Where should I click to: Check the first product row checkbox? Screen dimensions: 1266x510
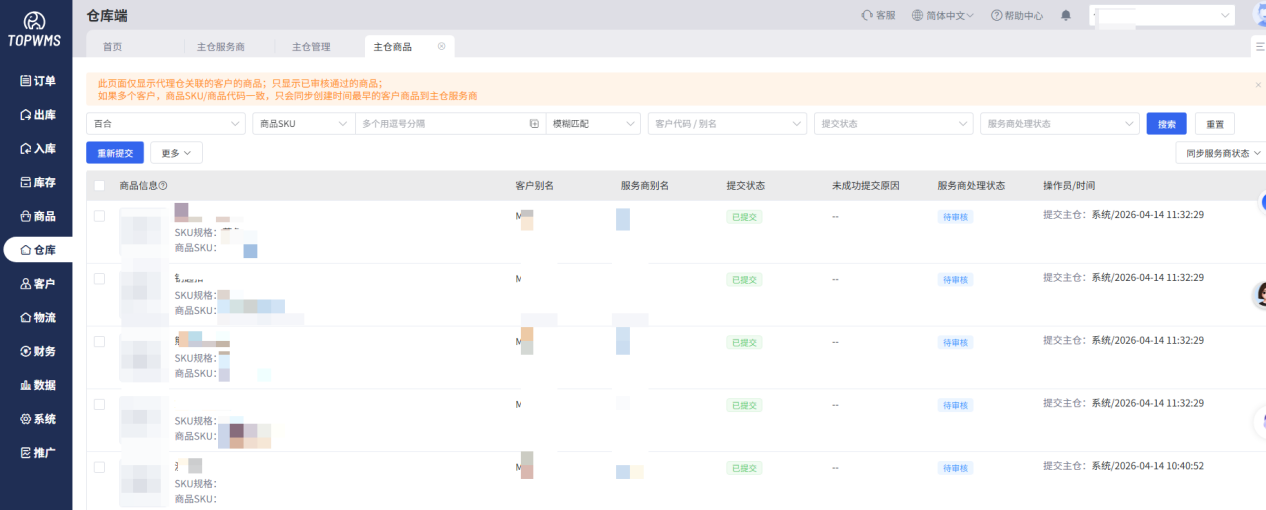99,216
